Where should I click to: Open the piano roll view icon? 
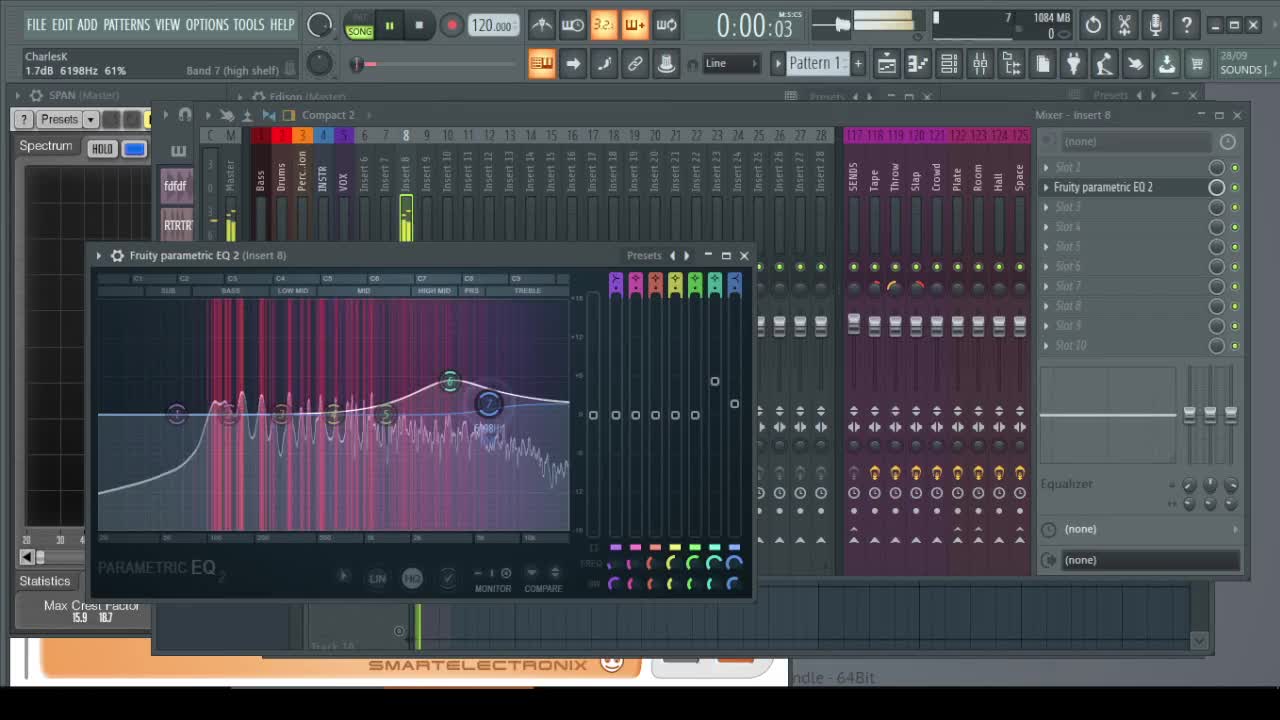[x=917, y=65]
